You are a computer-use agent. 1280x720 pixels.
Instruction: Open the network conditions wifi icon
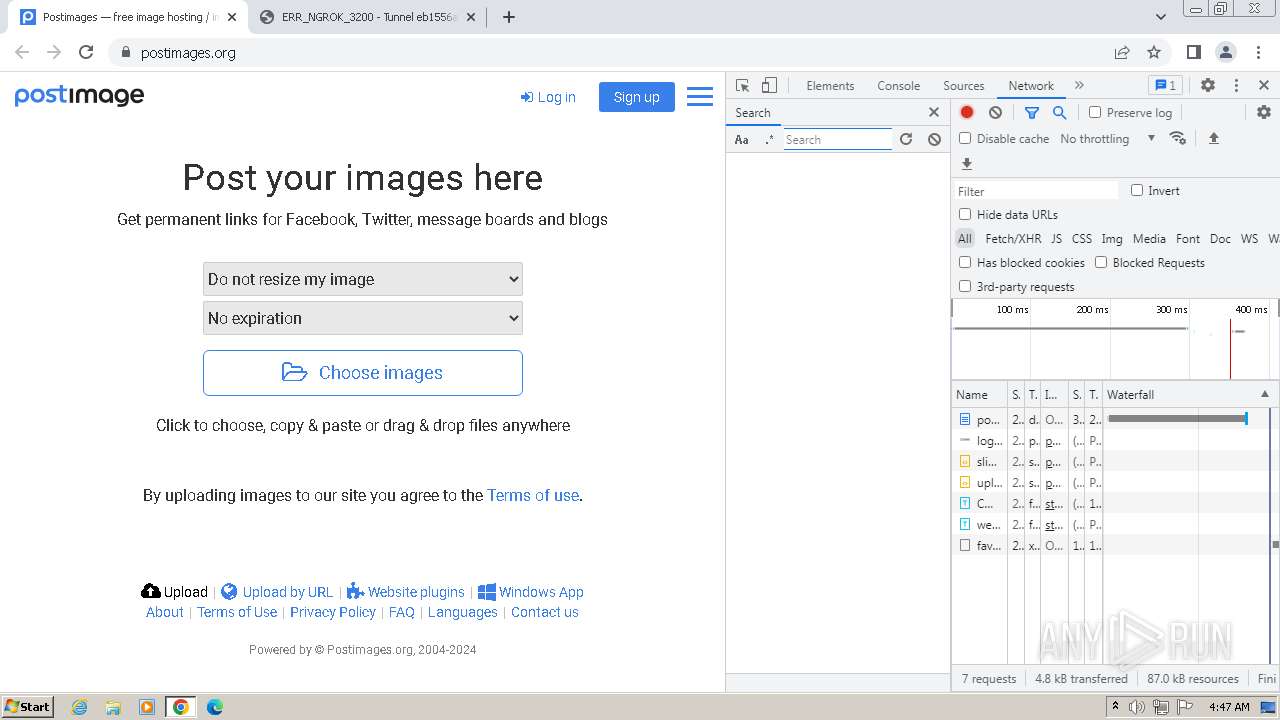pyautogui.click(x=1178, y=138)
